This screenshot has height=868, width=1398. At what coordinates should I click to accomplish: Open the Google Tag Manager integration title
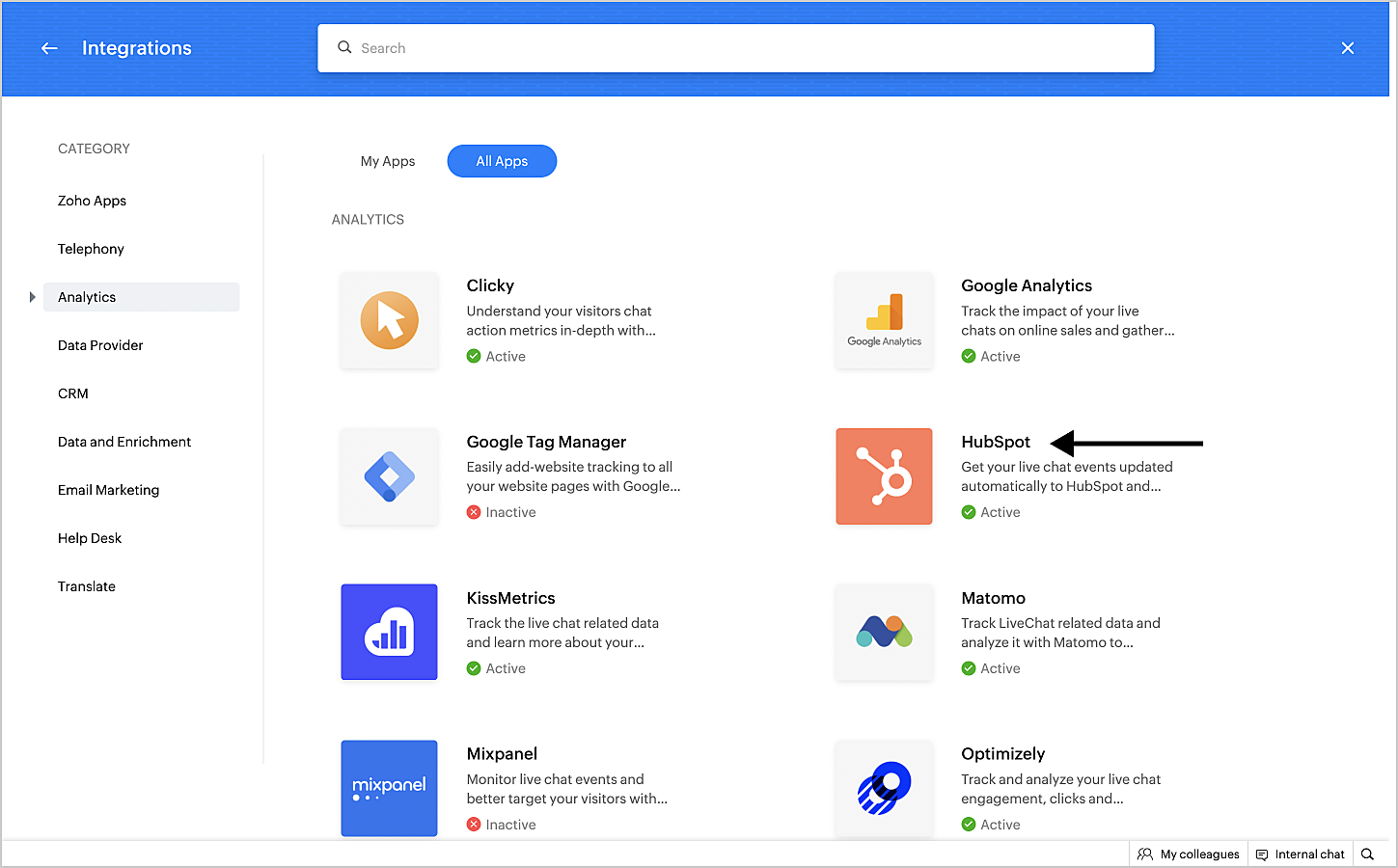pos(547,442)
